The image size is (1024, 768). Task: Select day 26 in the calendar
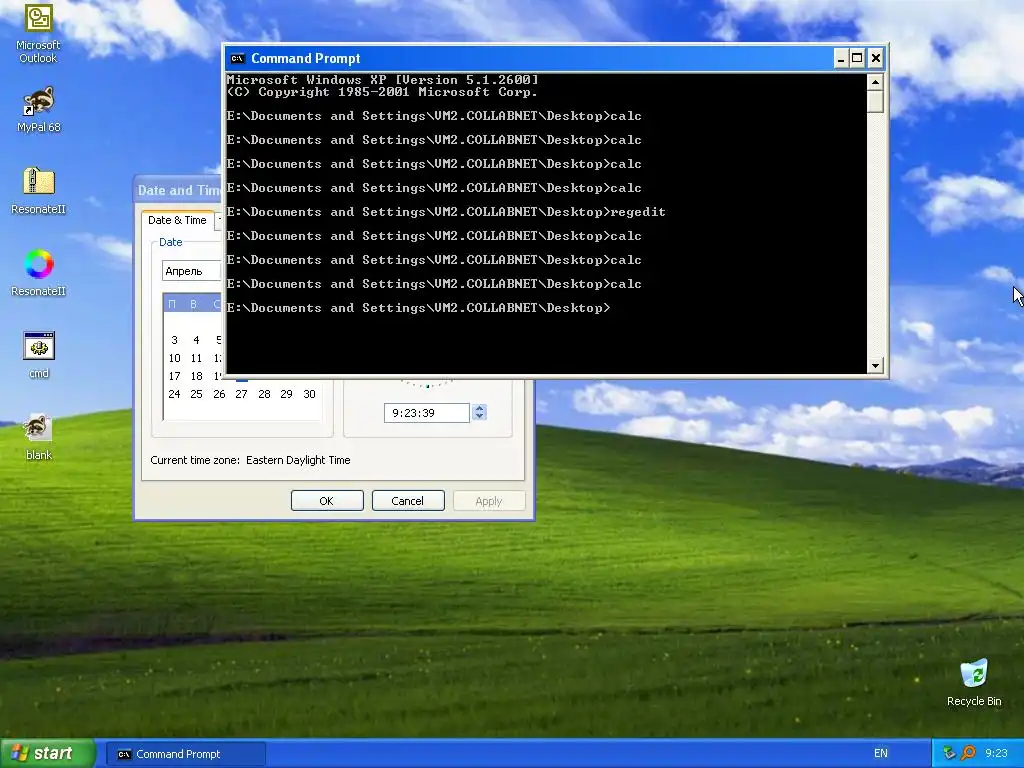219,394
